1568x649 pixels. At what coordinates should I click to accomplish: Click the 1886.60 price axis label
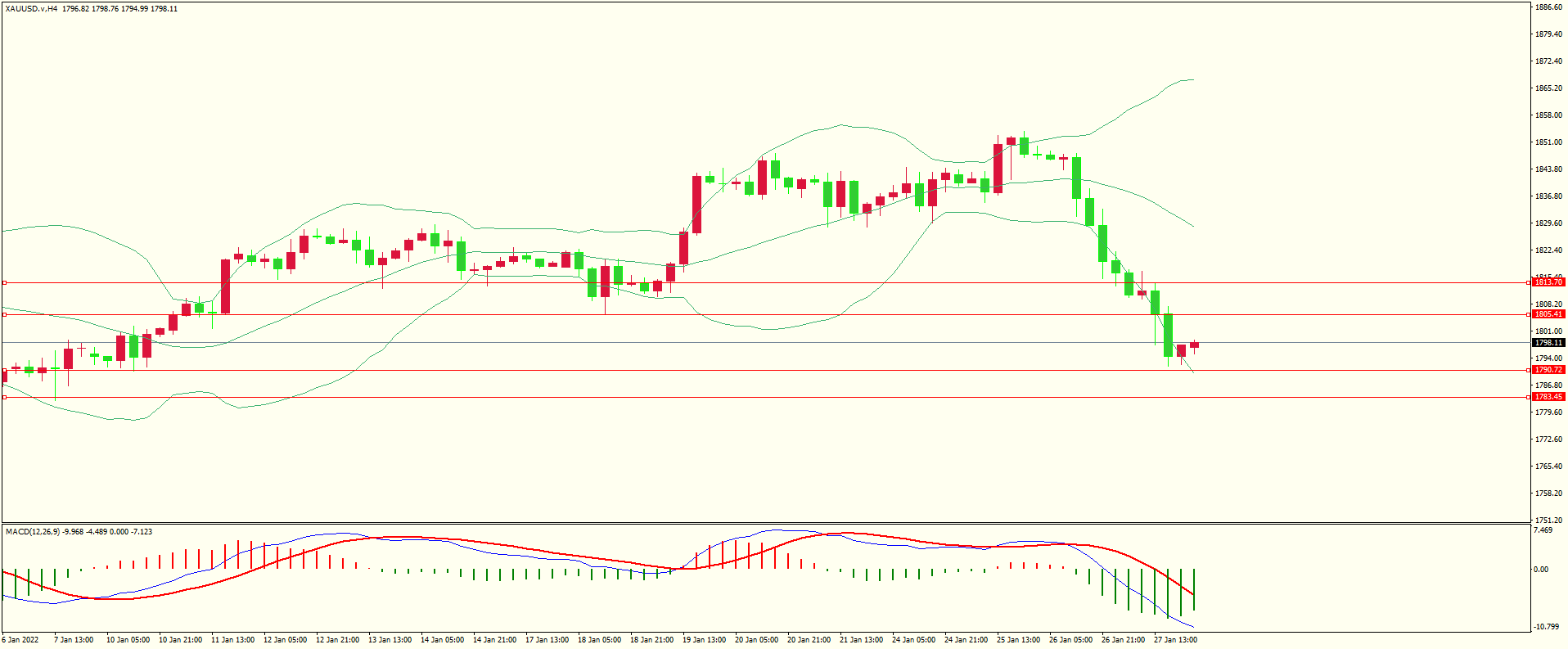pyautogui.click(x=1549, y=7)
